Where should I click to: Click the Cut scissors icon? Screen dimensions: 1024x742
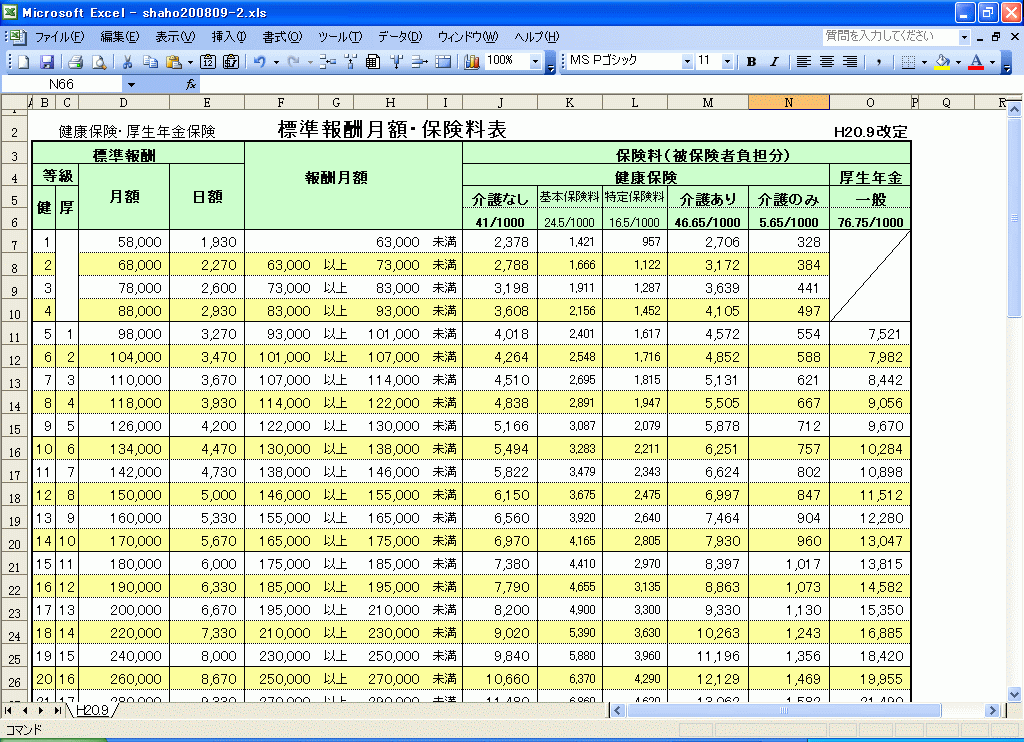tap(128, 62)
